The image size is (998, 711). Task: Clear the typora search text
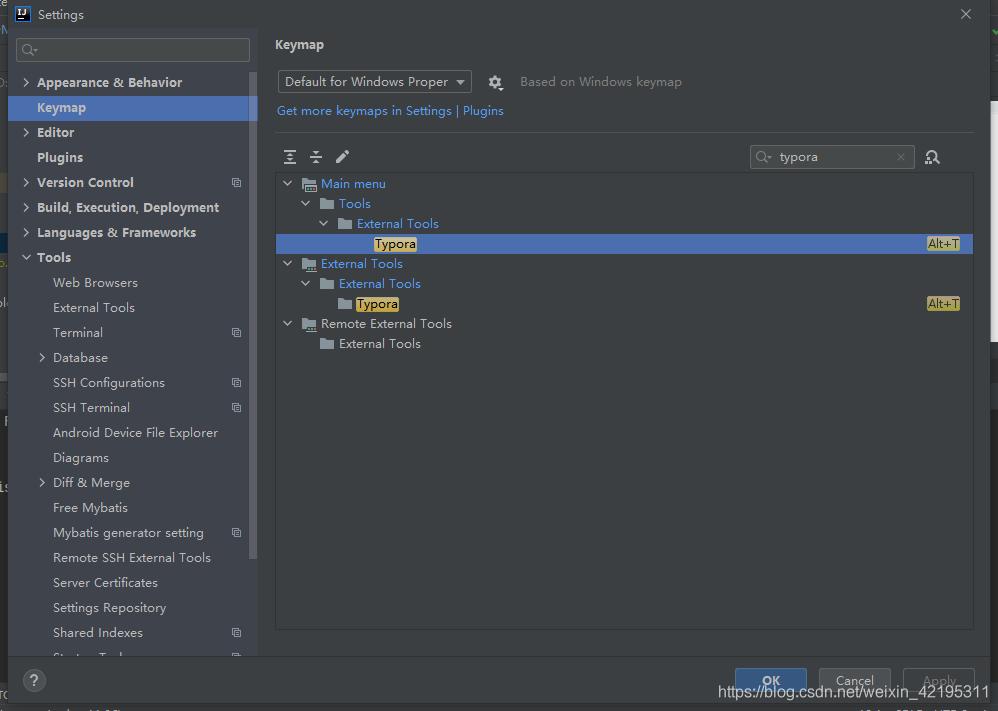(901, 157)
